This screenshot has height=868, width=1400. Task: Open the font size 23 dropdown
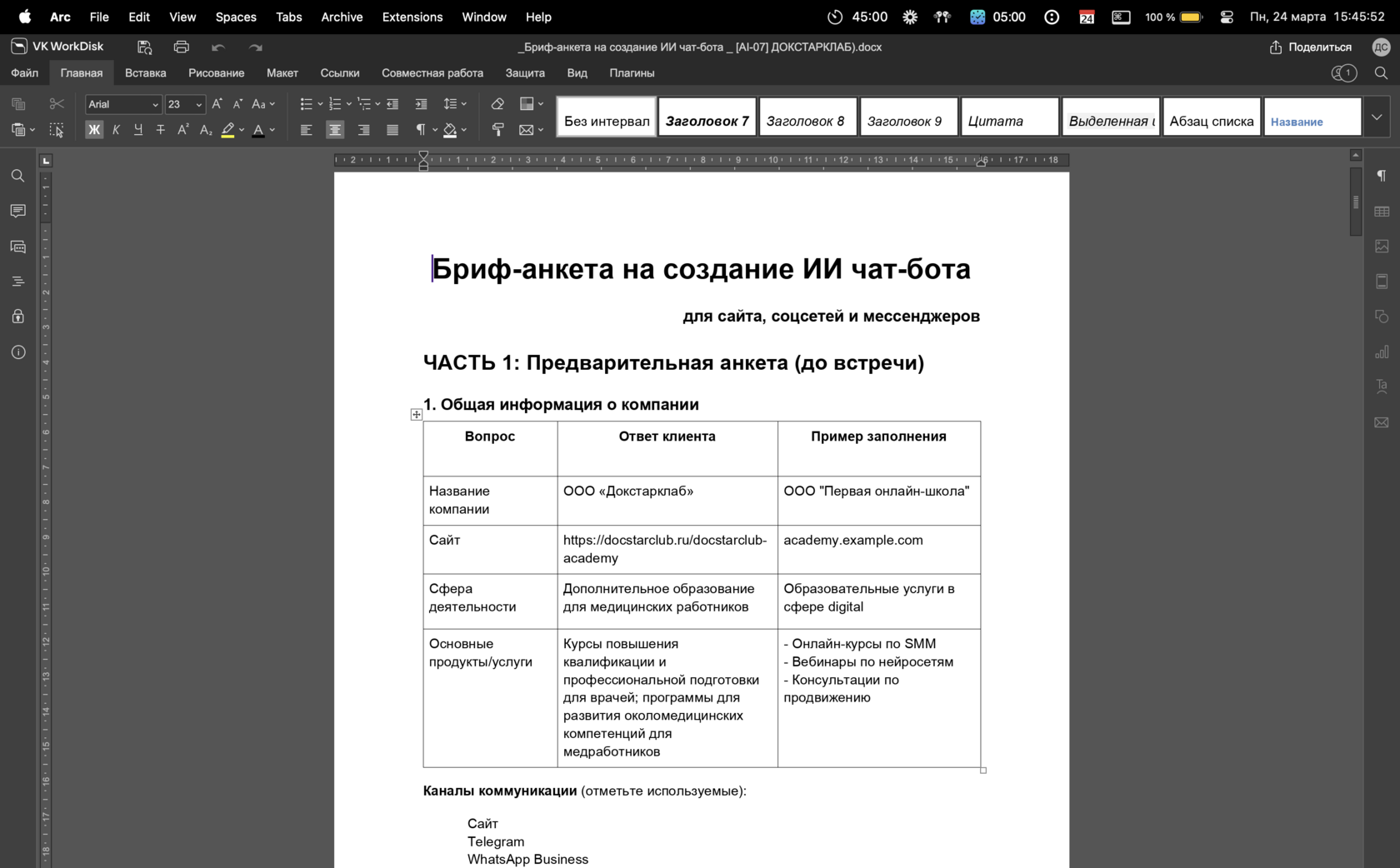(199, 105)
